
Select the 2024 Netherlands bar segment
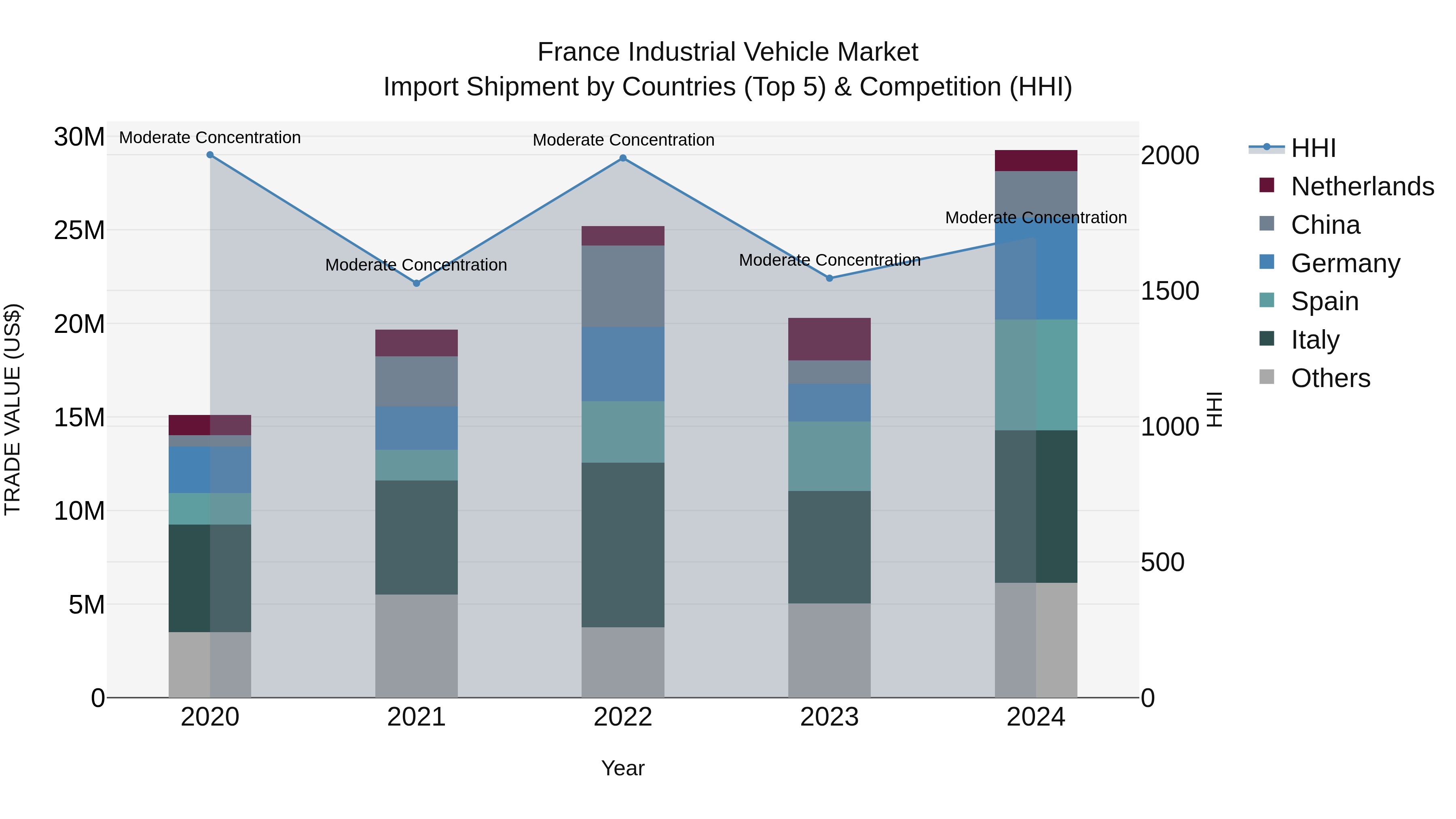[x=1036, y=161]
